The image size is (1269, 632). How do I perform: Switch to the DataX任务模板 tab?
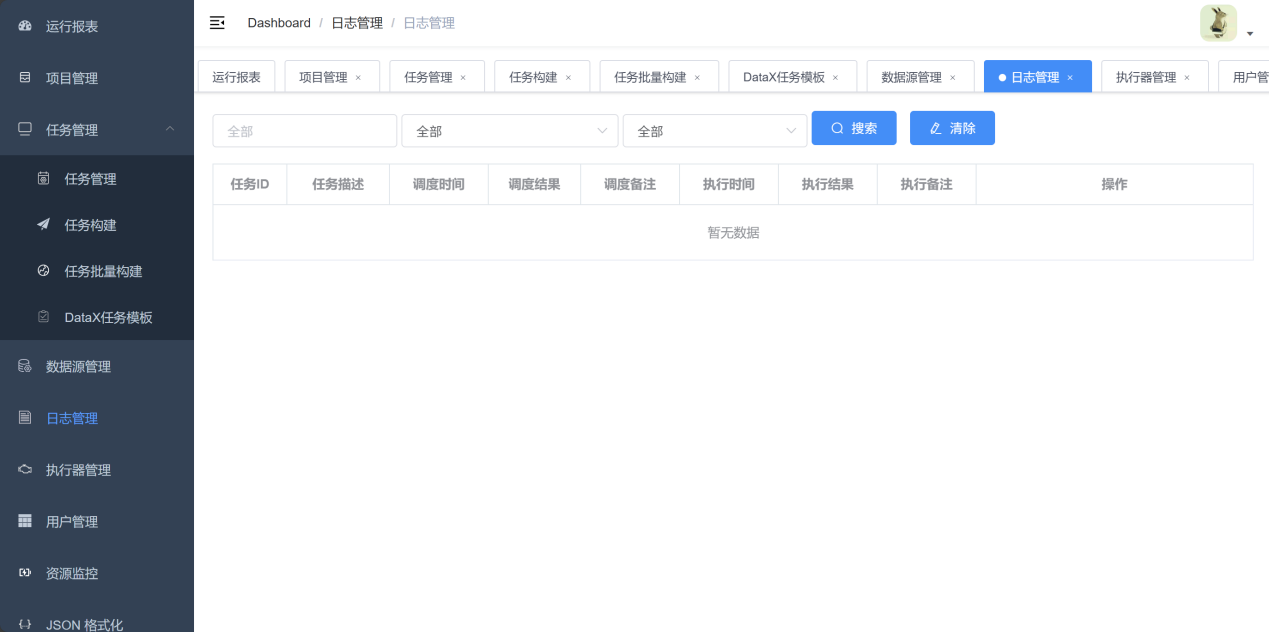pos(784,77)
